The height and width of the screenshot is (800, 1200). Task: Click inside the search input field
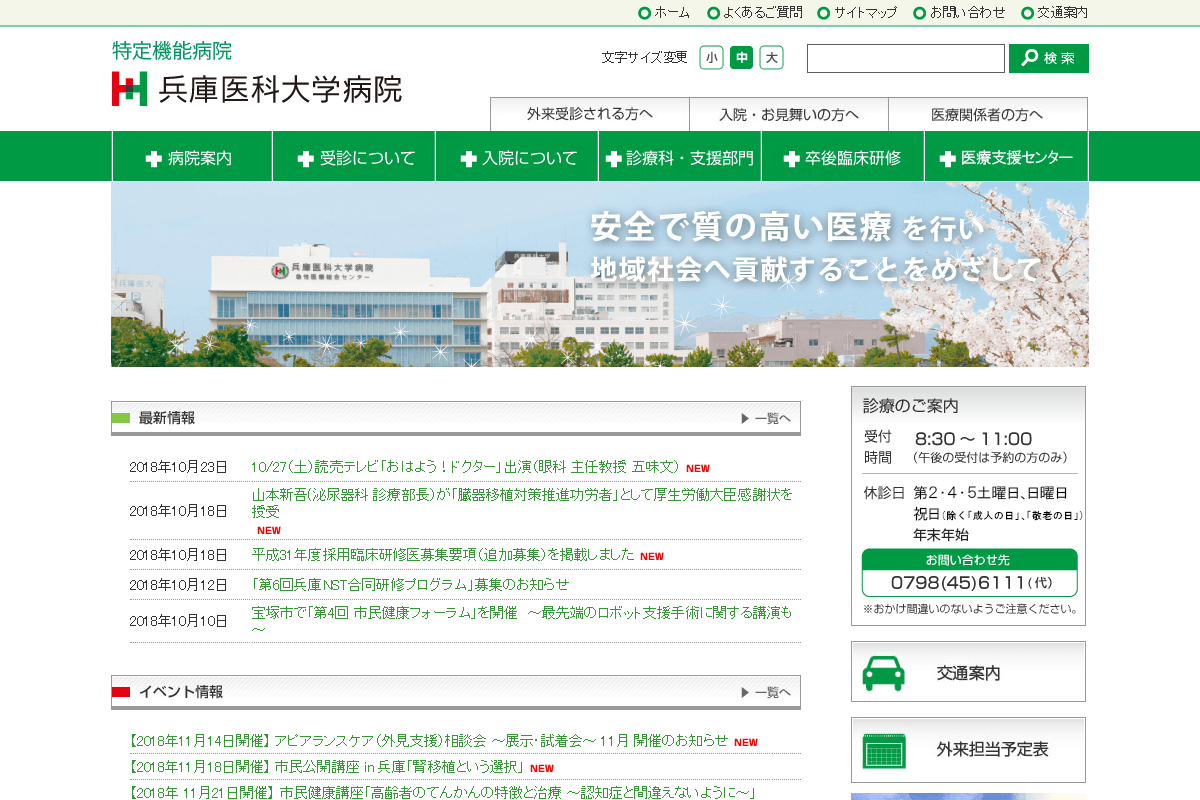(905, 58)
